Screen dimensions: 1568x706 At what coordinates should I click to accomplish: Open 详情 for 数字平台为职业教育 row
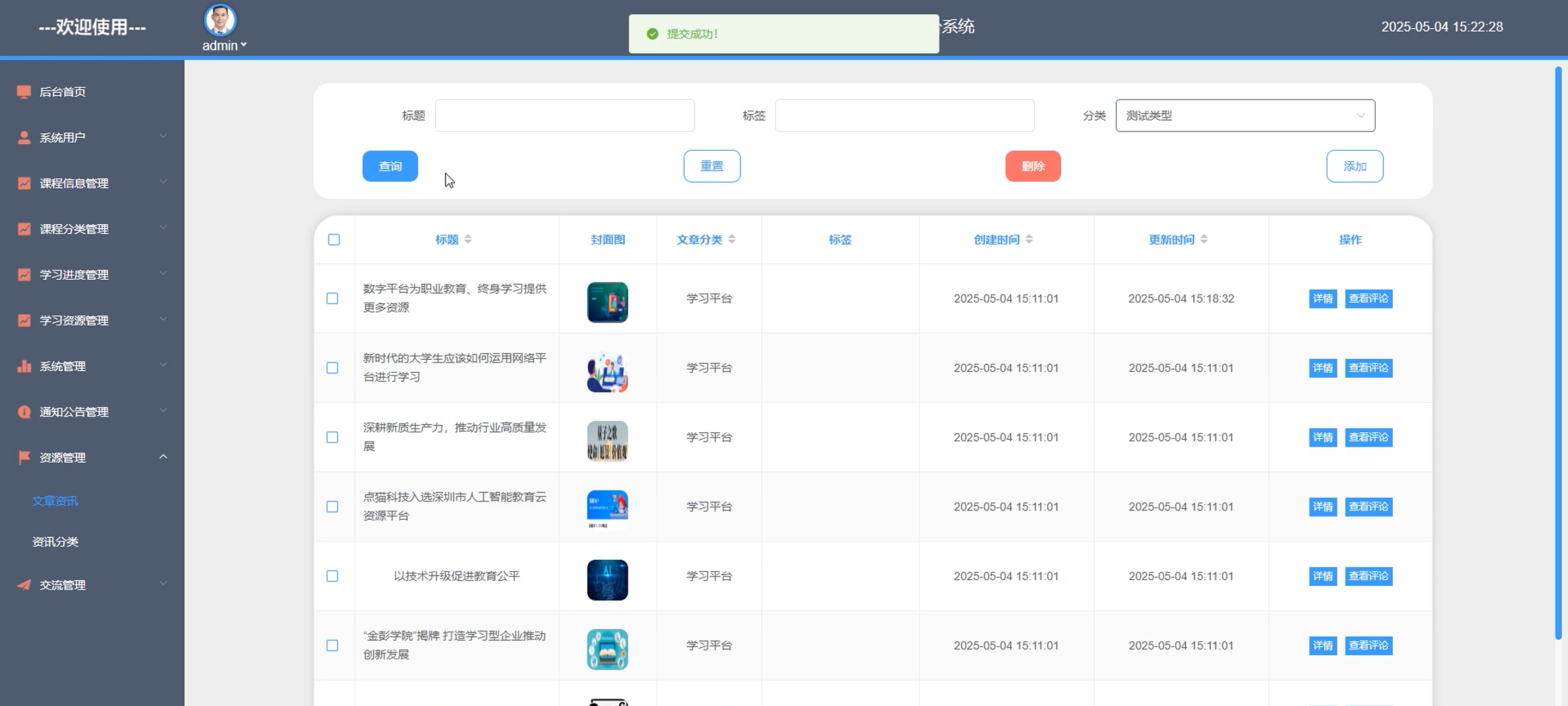click(x=1323, y=298)
